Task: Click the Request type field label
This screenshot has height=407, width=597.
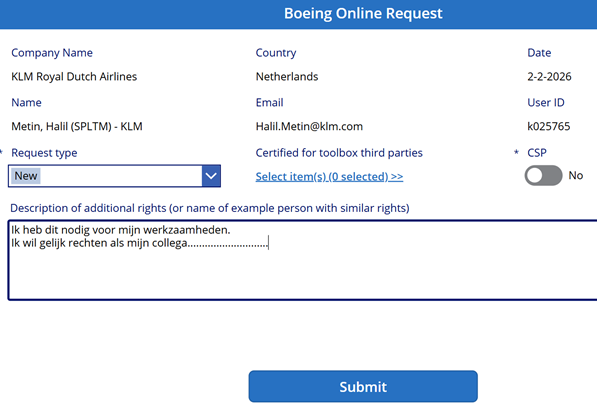Action: (x=44, y=153)
